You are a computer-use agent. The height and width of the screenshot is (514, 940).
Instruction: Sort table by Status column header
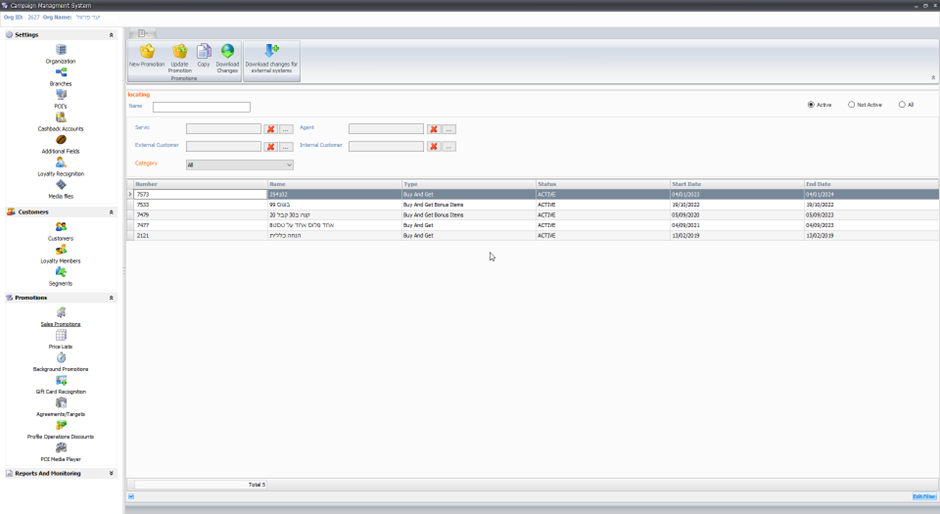[x=601, y=184]
